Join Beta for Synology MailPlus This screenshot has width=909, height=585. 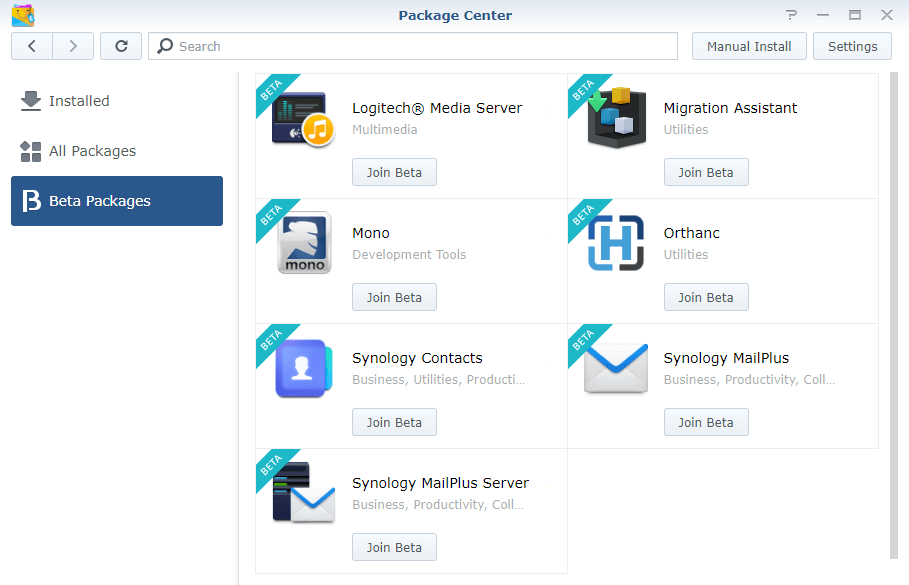click(706, 423)
